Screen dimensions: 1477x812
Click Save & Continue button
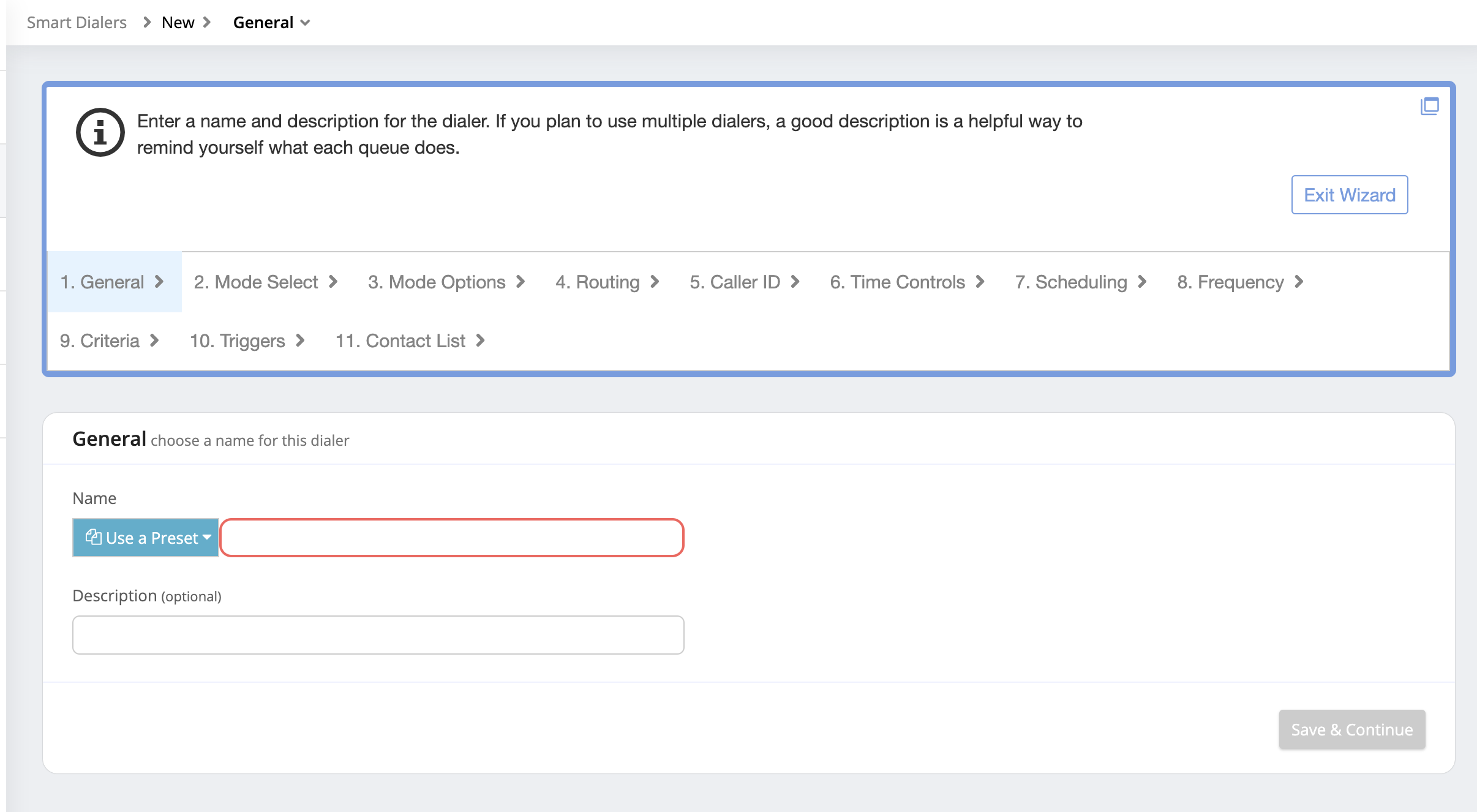tap(1352, 729)
